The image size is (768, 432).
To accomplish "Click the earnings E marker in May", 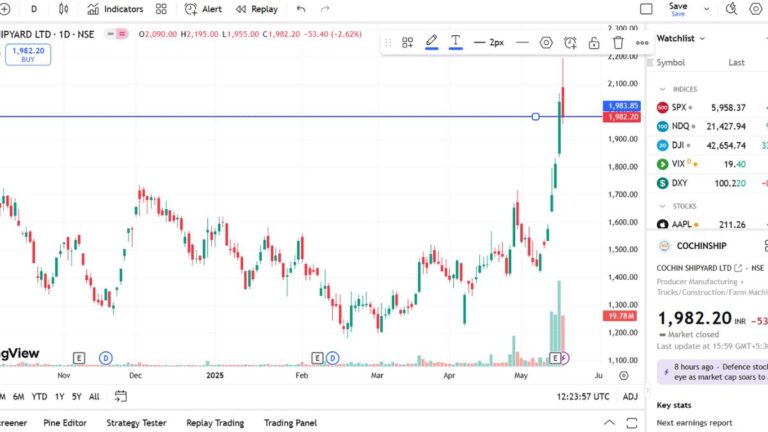I will (555, 358).
